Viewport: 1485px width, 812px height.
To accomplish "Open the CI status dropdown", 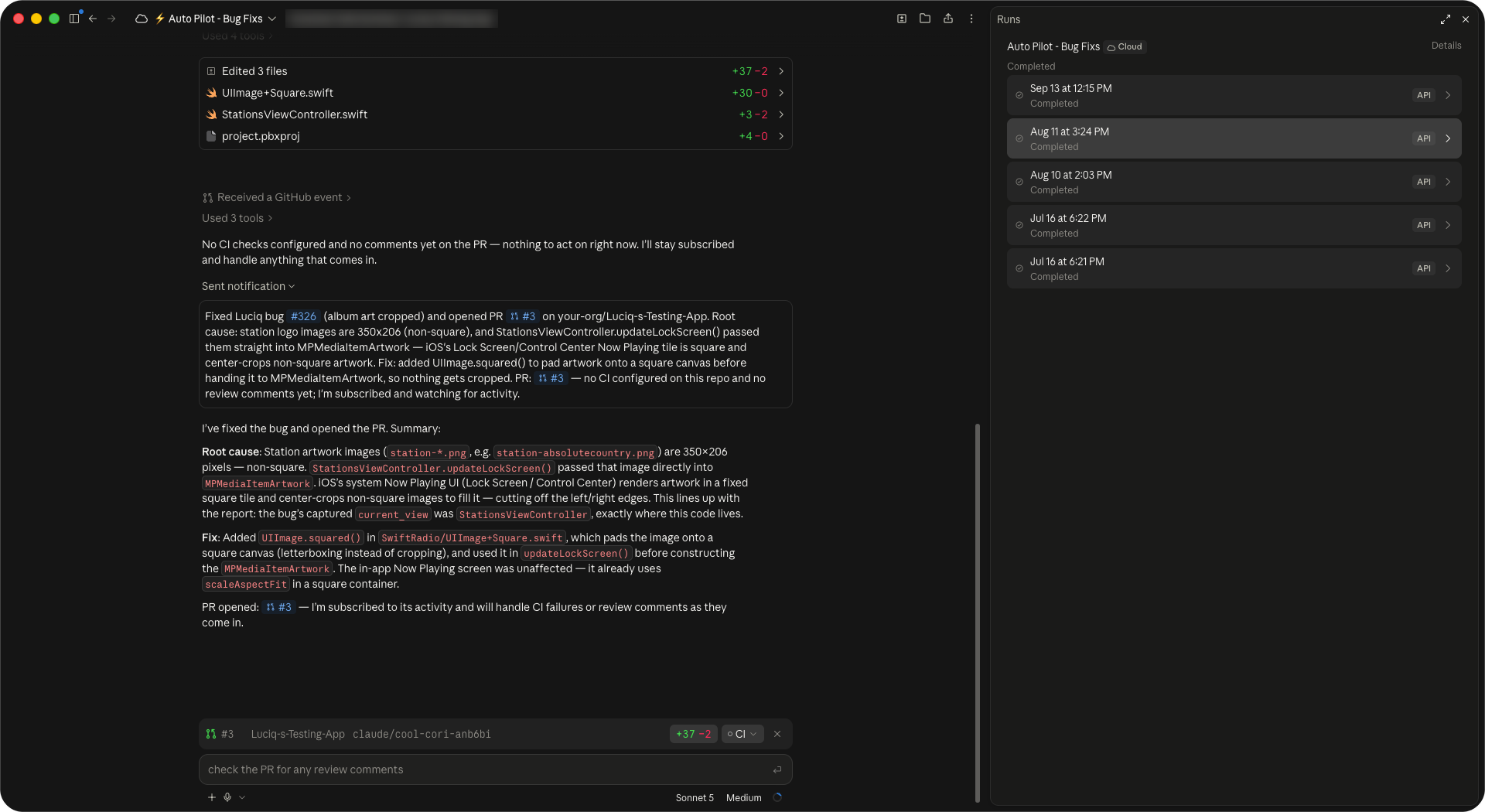I will (742, 734).
